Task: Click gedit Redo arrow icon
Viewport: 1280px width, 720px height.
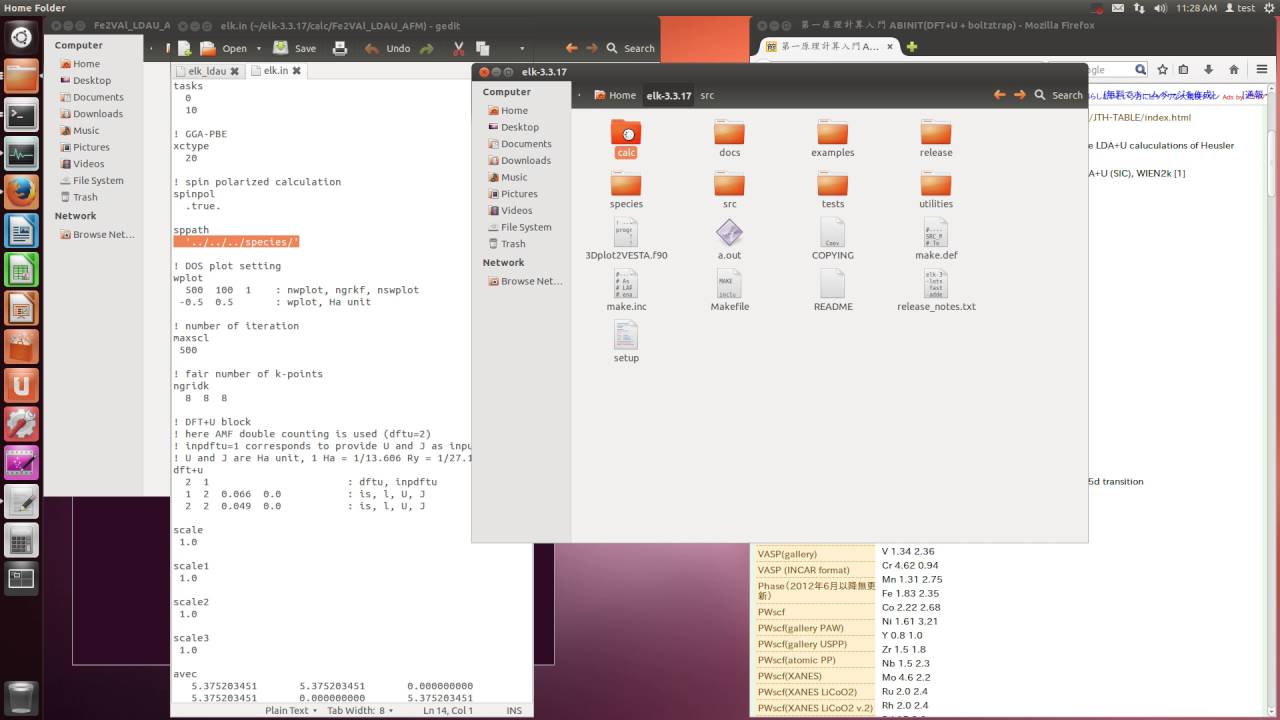Action: pos(427,48)
